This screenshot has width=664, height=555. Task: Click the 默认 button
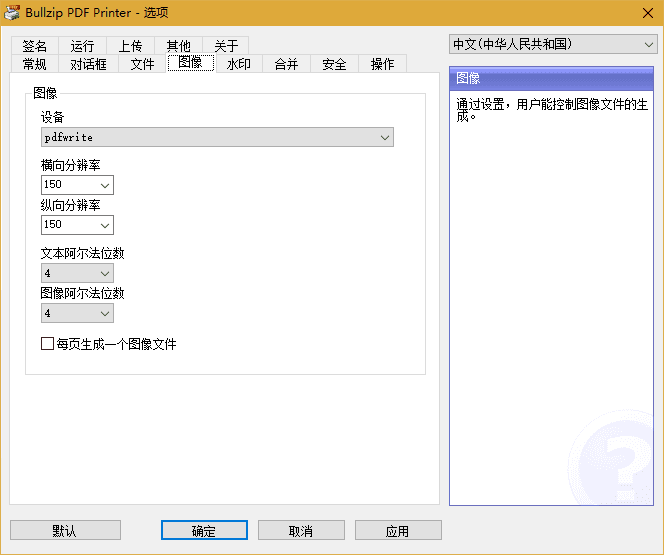65,530
